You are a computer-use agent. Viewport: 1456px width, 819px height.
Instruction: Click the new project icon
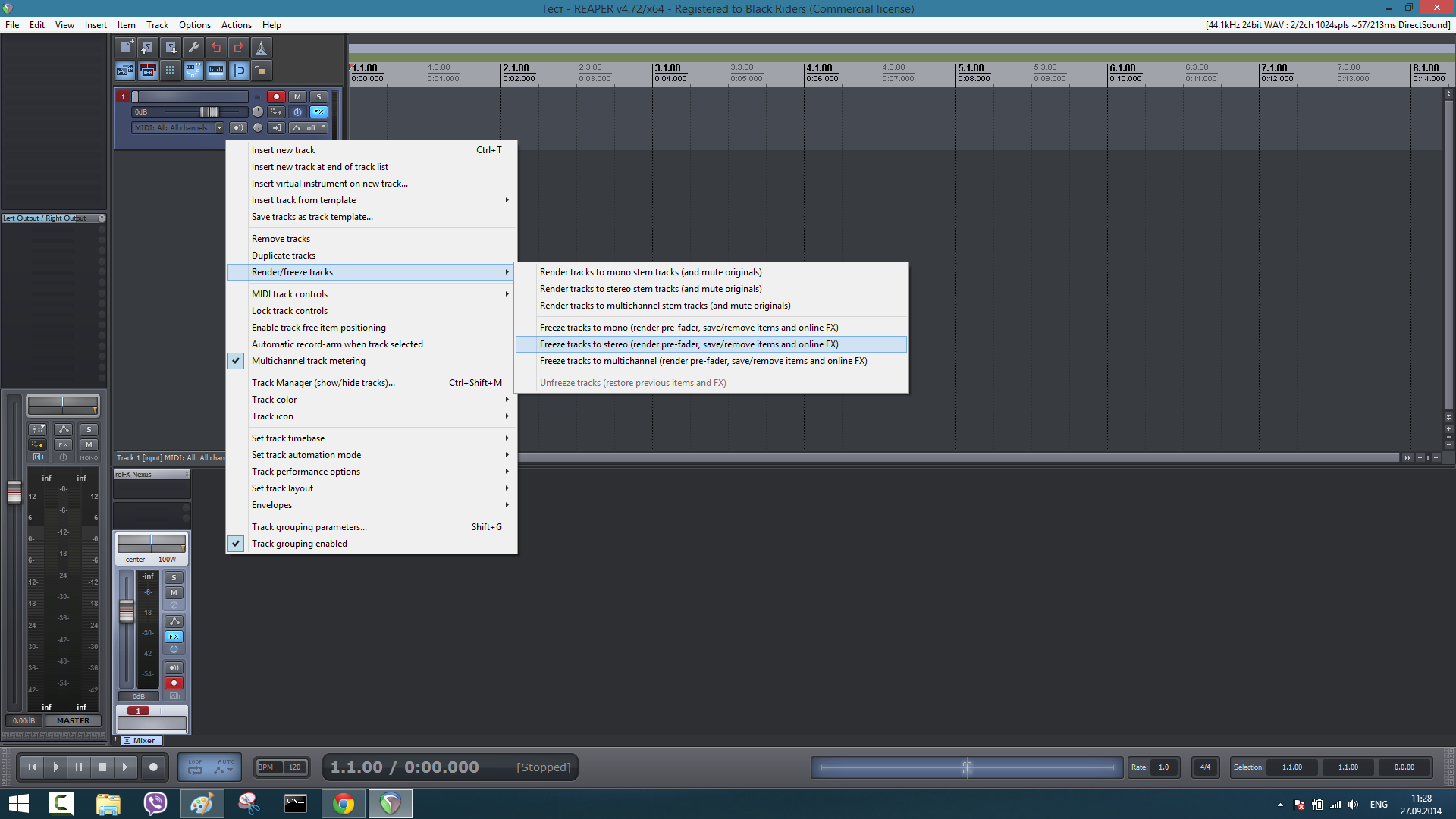coord(125,48)
